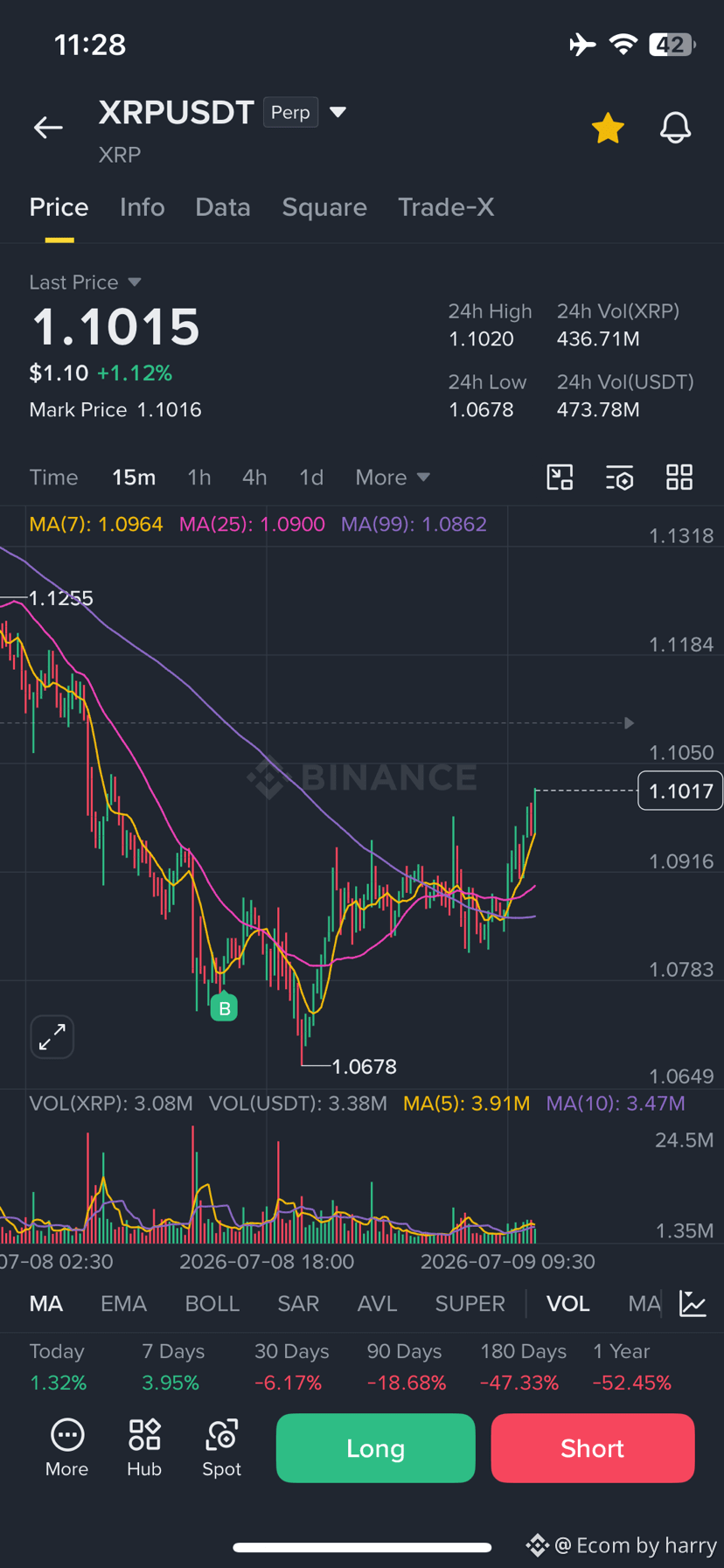This screenshot has height=1568, width=724.
Task: Enable the EMA indicator
Action: pyautogui.click(x=123, y=1304)
